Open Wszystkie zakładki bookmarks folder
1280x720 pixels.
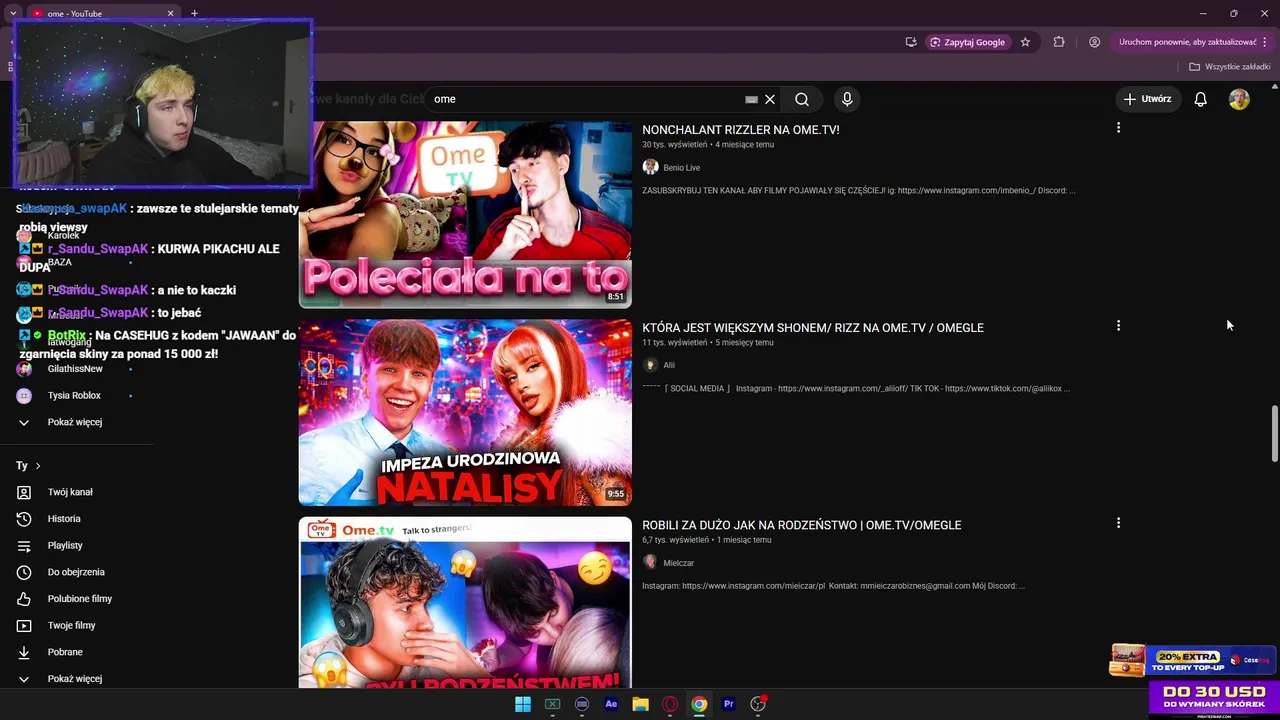click(x=1230, y=67)
